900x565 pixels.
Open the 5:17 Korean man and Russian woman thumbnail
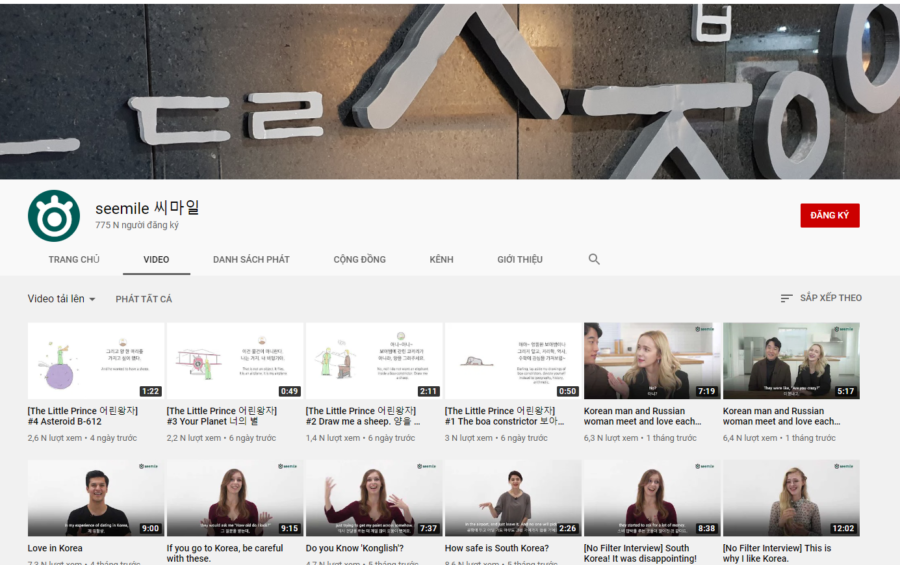click(x=791, y=361)
